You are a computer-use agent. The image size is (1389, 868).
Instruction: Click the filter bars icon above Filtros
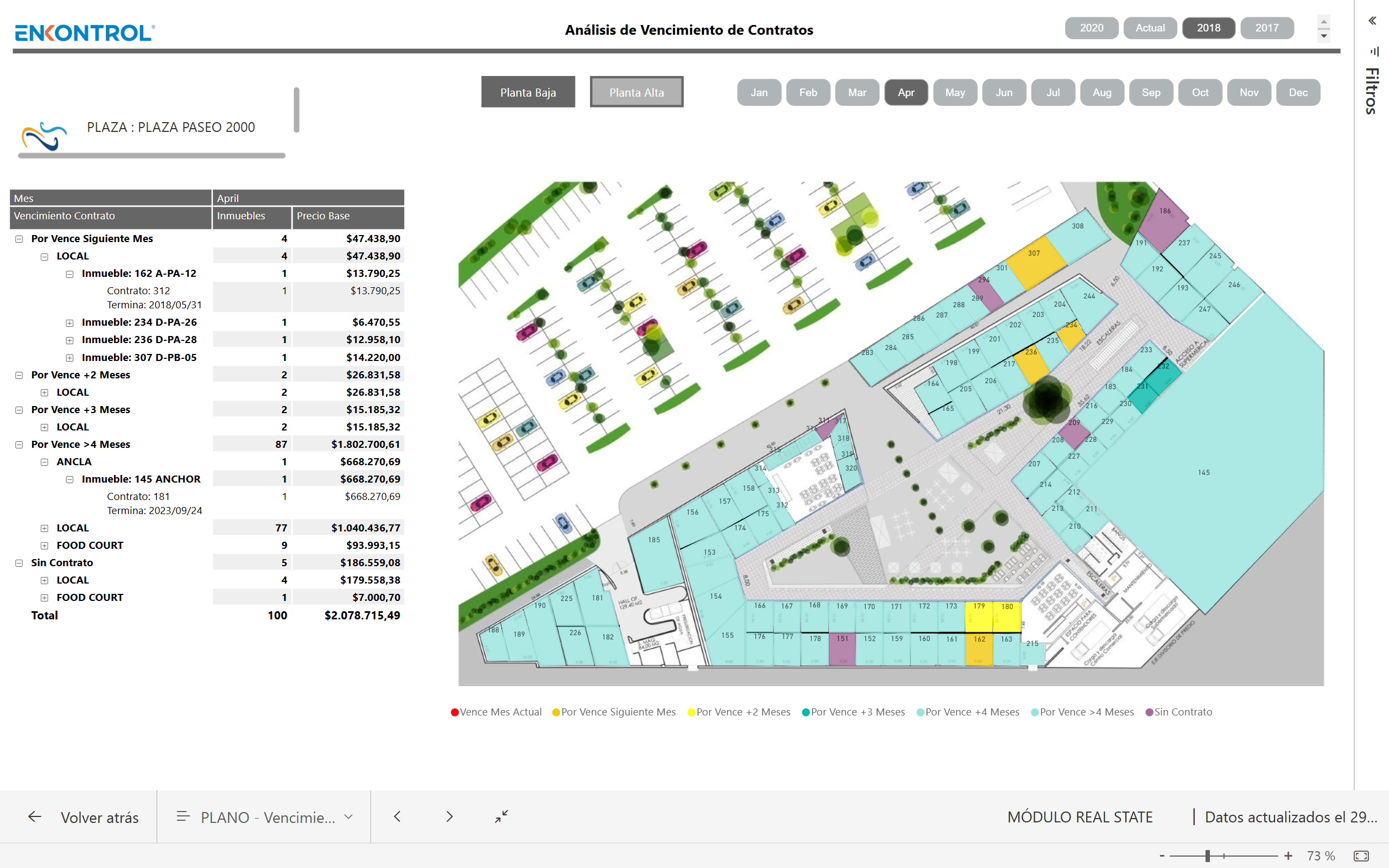point(1374,52)
